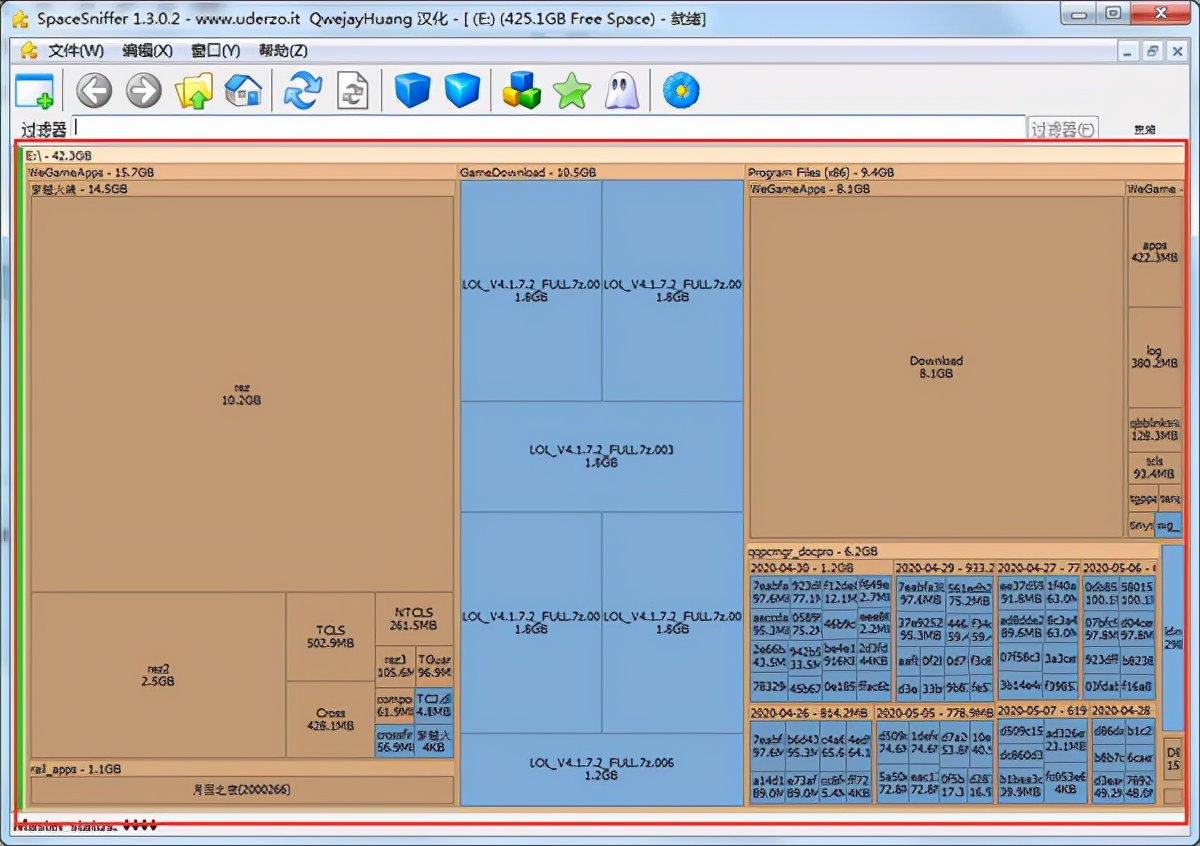
Task: Open the 编辑(X) menu
Action: click(x=147, y=50)
